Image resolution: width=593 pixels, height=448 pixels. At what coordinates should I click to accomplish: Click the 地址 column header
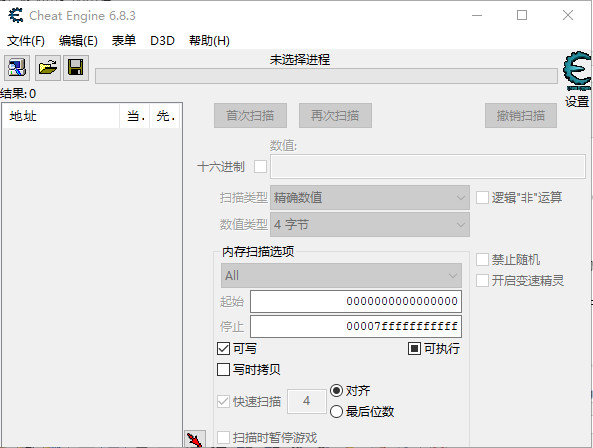coord(61,116)
